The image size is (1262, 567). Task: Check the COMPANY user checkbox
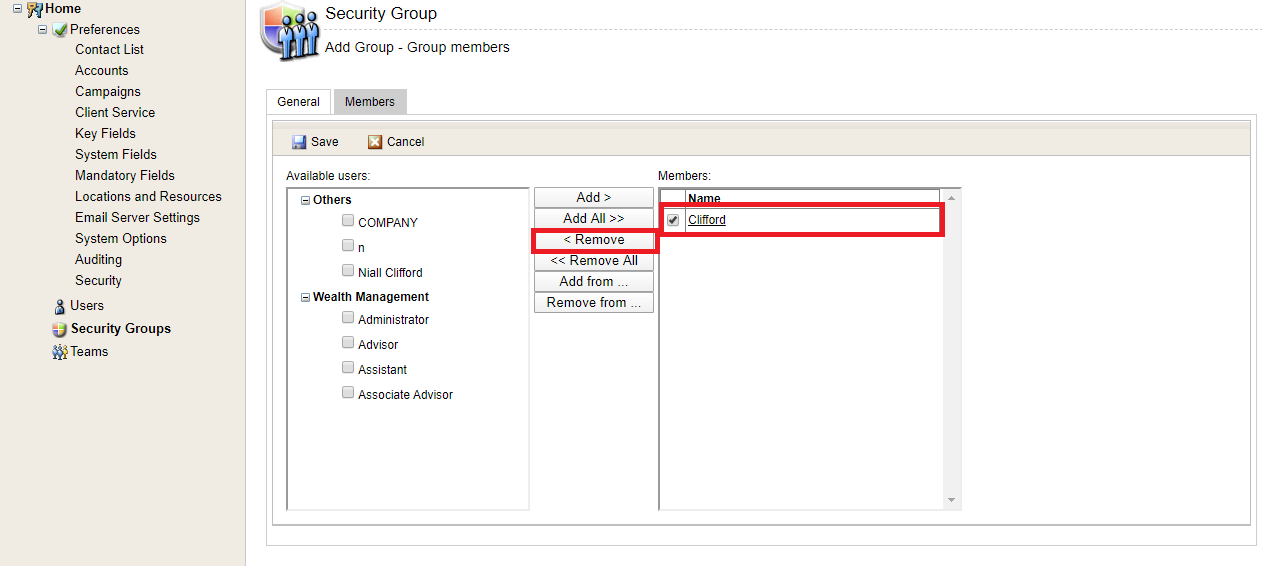click(347, 221)
